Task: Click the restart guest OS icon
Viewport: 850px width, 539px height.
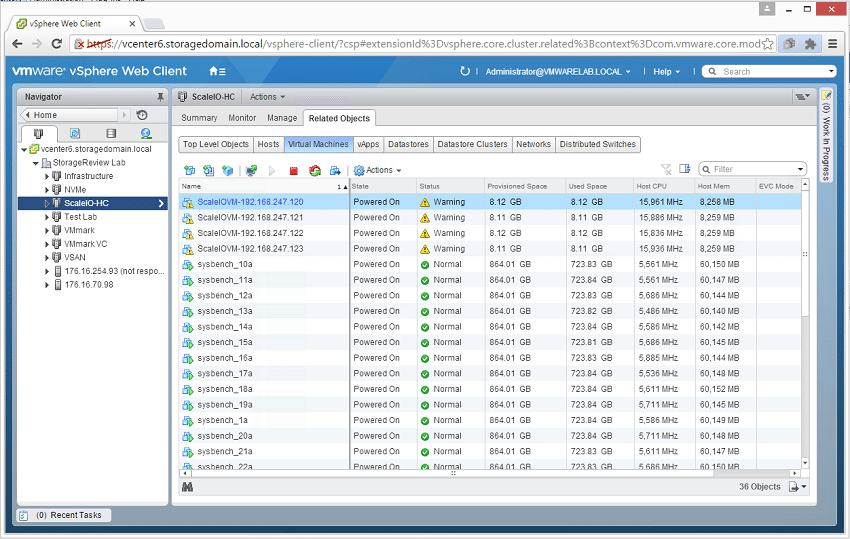Action: coord(314,170)
